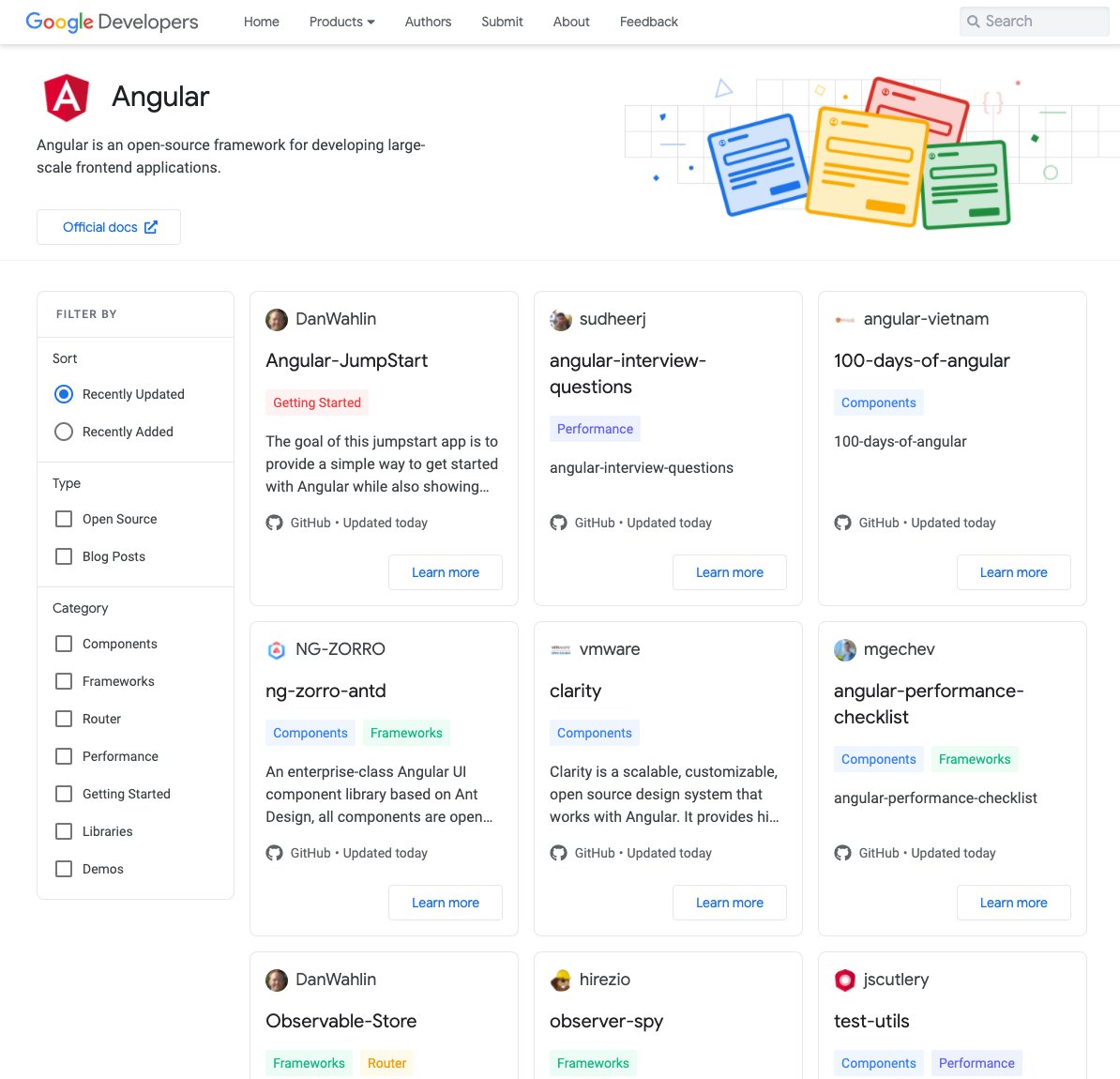This screenshot has height=1079, width=1120.
Task: Click the vmware organization icon
Action: point(560,648)
